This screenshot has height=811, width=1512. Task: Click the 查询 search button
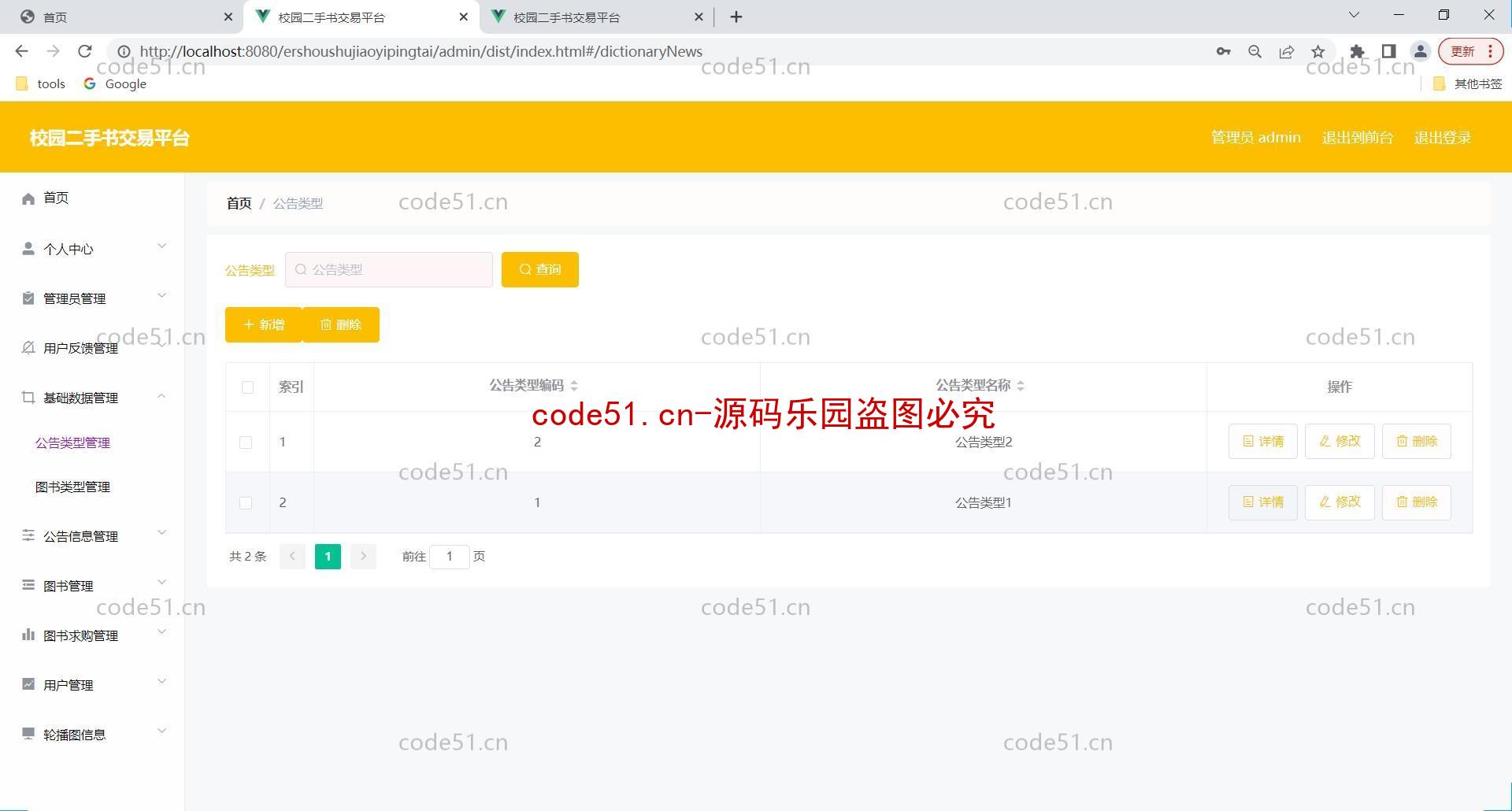[x=540, y=269]
